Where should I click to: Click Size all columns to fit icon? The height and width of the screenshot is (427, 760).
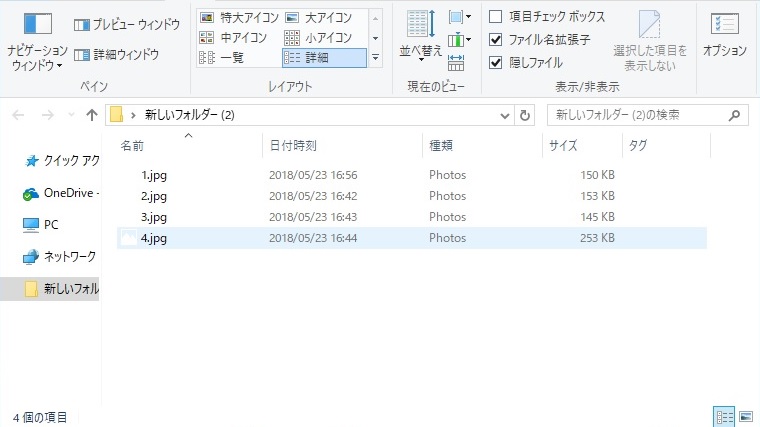[x=456, y=63]
